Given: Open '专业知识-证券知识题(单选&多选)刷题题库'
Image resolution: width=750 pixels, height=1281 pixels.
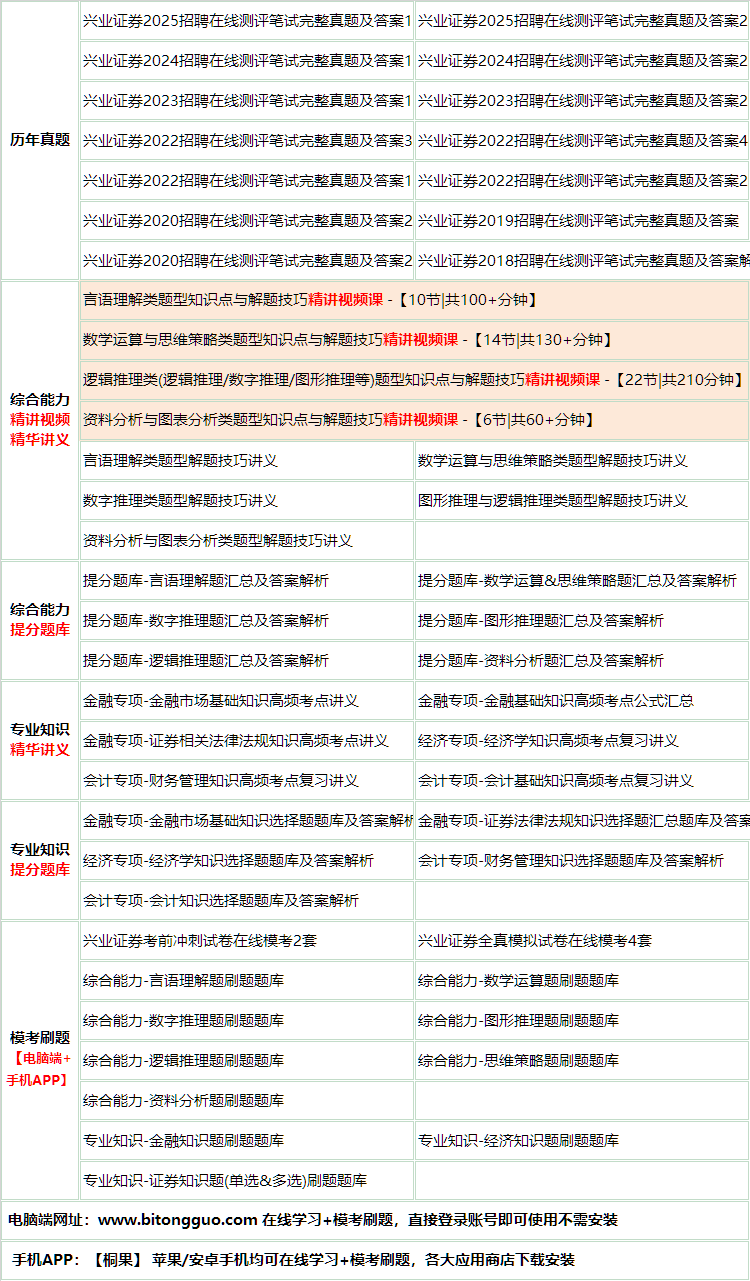Looking at the screenshot, I should [x=247, y=1181].
